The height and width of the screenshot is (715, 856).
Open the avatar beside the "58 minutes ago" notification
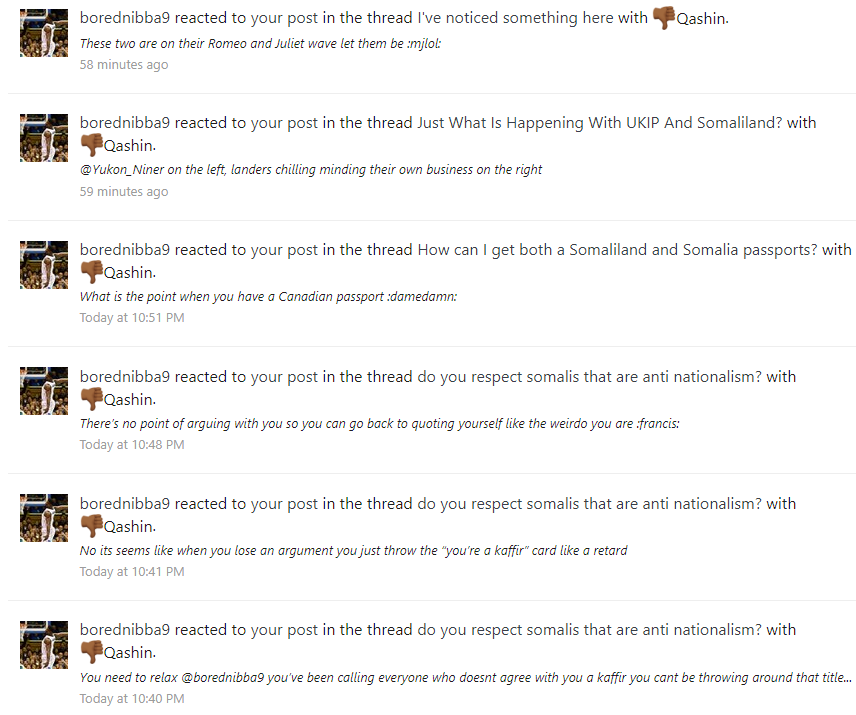44,33
